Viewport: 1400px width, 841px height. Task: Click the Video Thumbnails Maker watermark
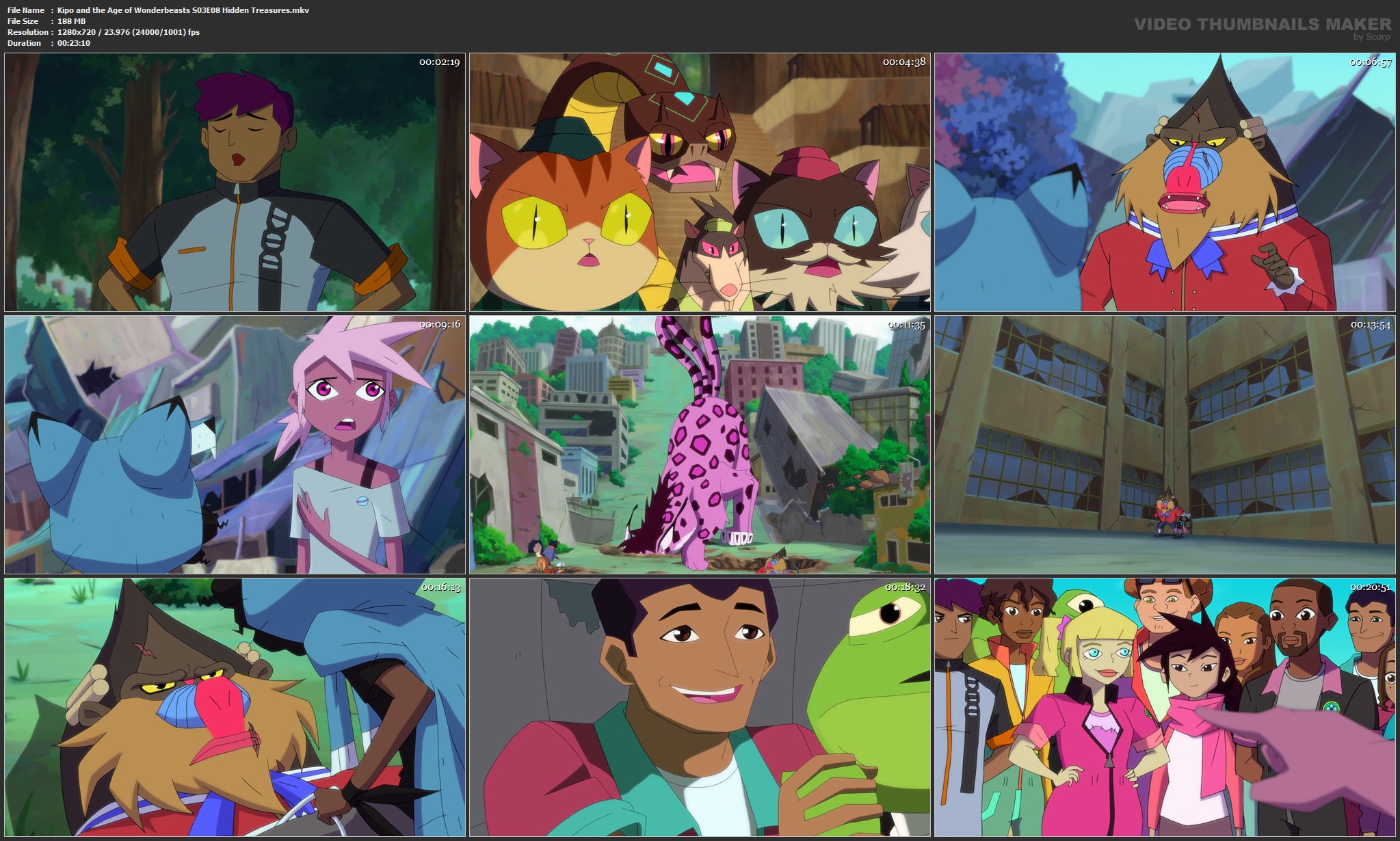pyautogui.click(x=1262, y=24)
